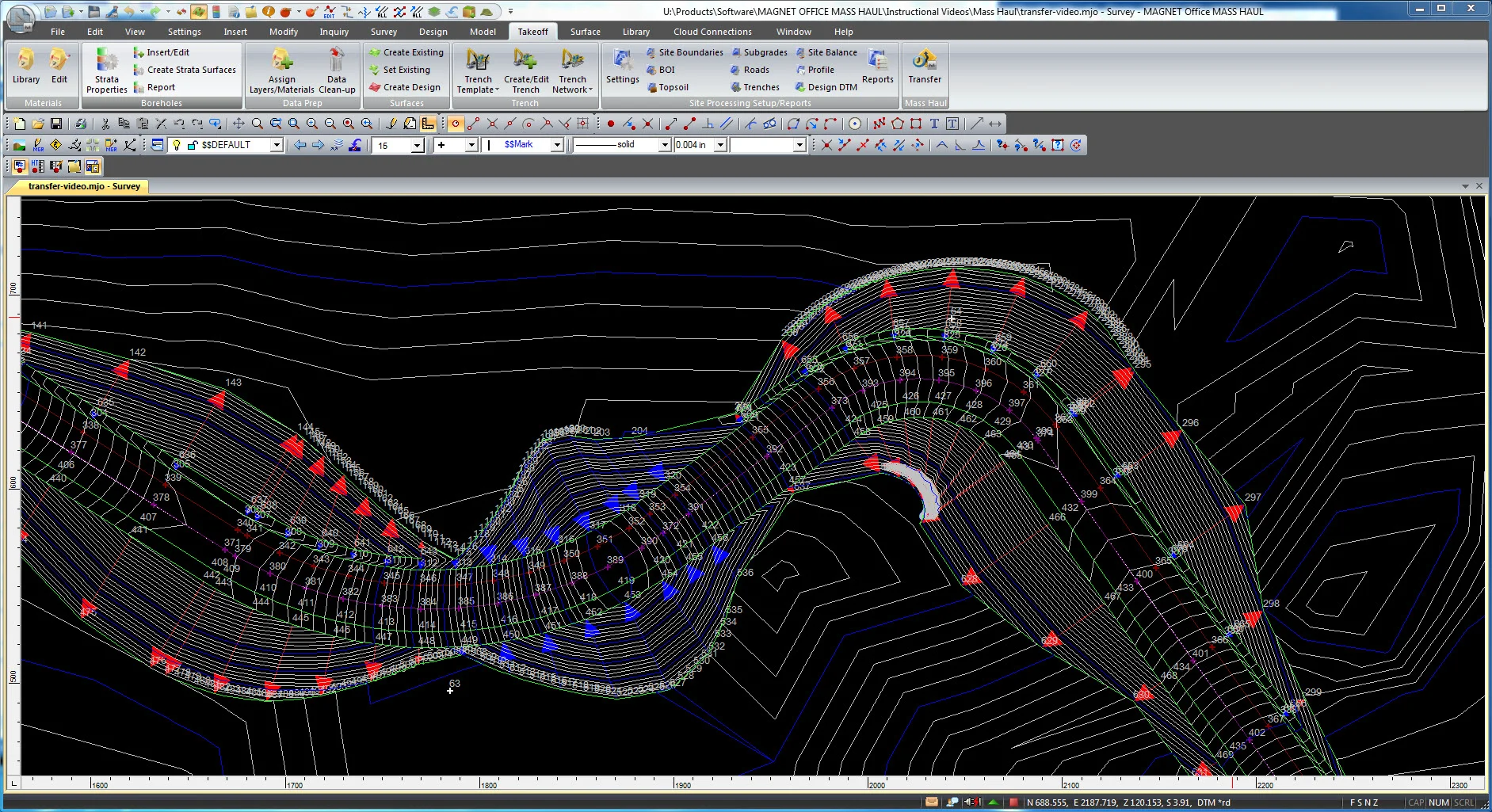Toggle the highlighted snap circle mode button
This screenshot has width=1492, height=812.
tap(456, 124)
